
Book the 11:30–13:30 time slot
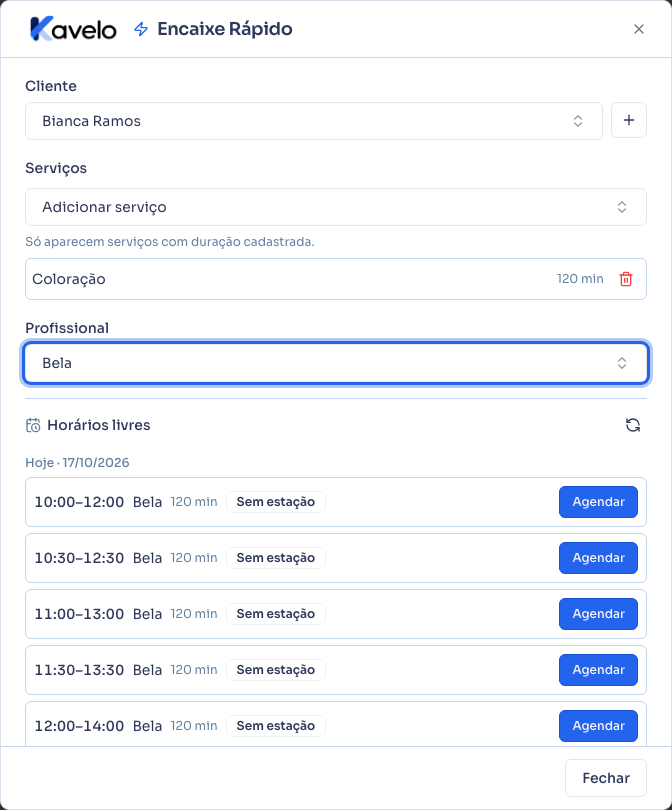tap(598, 670)
